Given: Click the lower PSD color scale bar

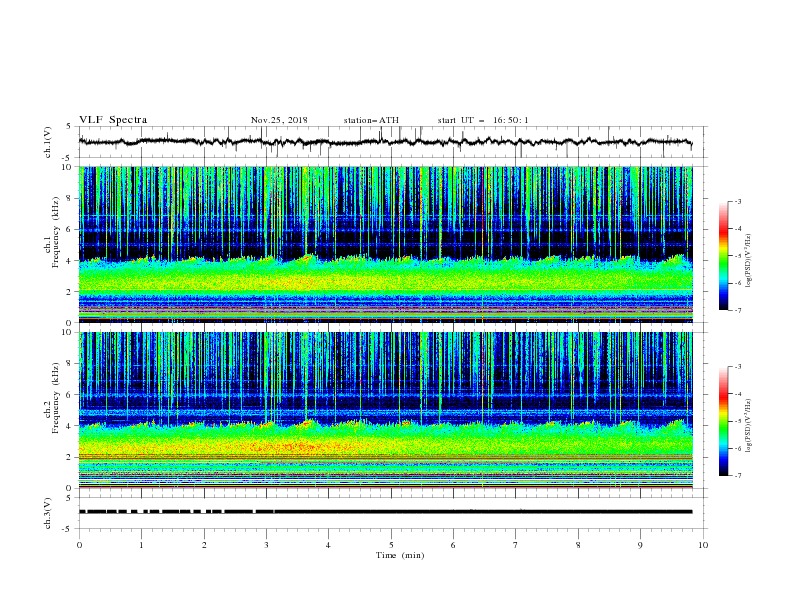Looking at the screenshot, I should [x=723, y=421].
